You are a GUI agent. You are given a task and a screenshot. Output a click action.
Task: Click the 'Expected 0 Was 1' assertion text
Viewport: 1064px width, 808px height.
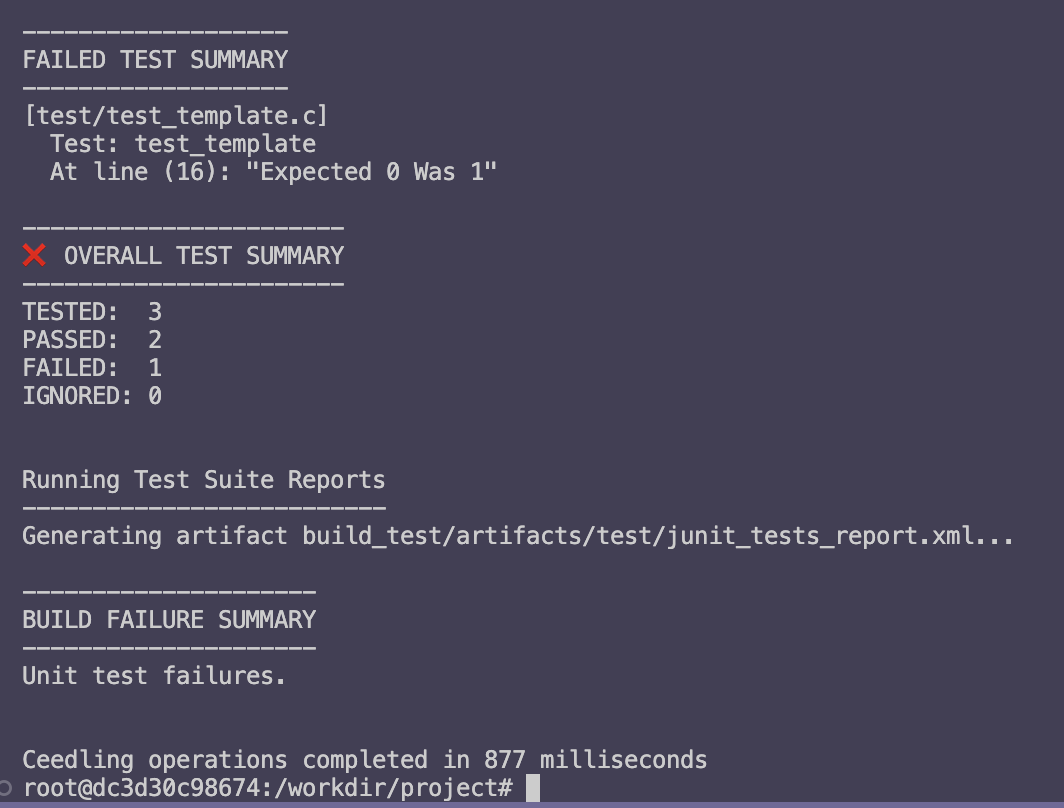[371, 172]
